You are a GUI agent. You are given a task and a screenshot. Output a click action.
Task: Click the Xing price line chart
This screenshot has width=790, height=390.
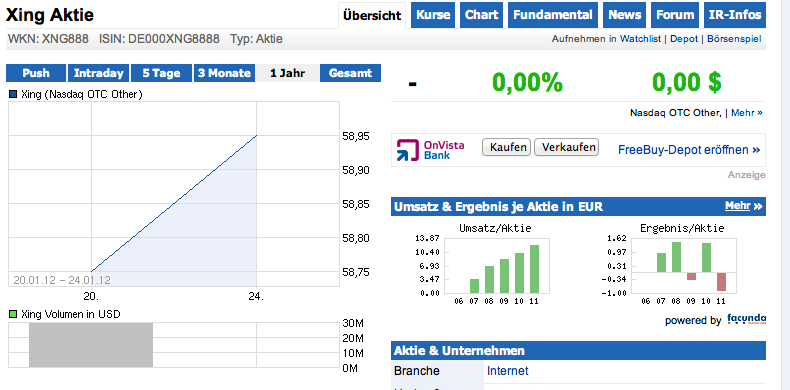[x=174, y=194]
